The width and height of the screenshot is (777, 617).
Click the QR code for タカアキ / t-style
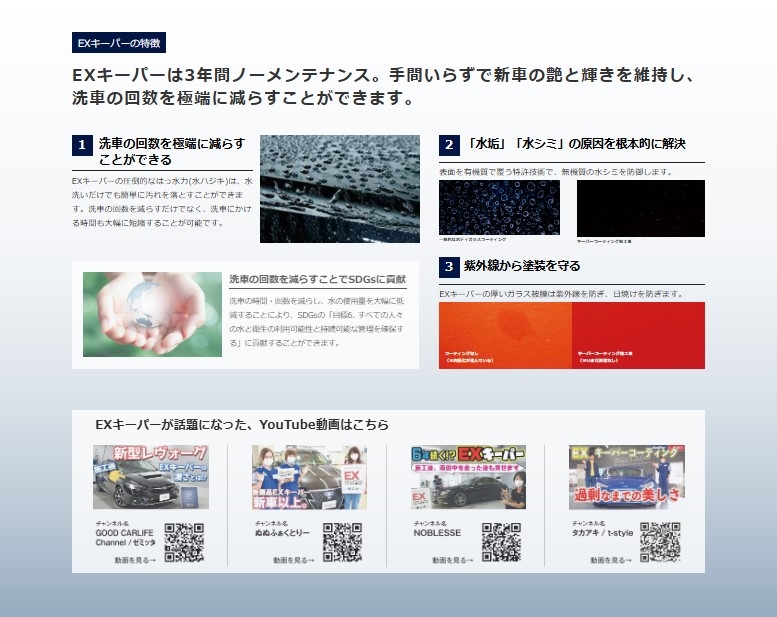(660, 542)
